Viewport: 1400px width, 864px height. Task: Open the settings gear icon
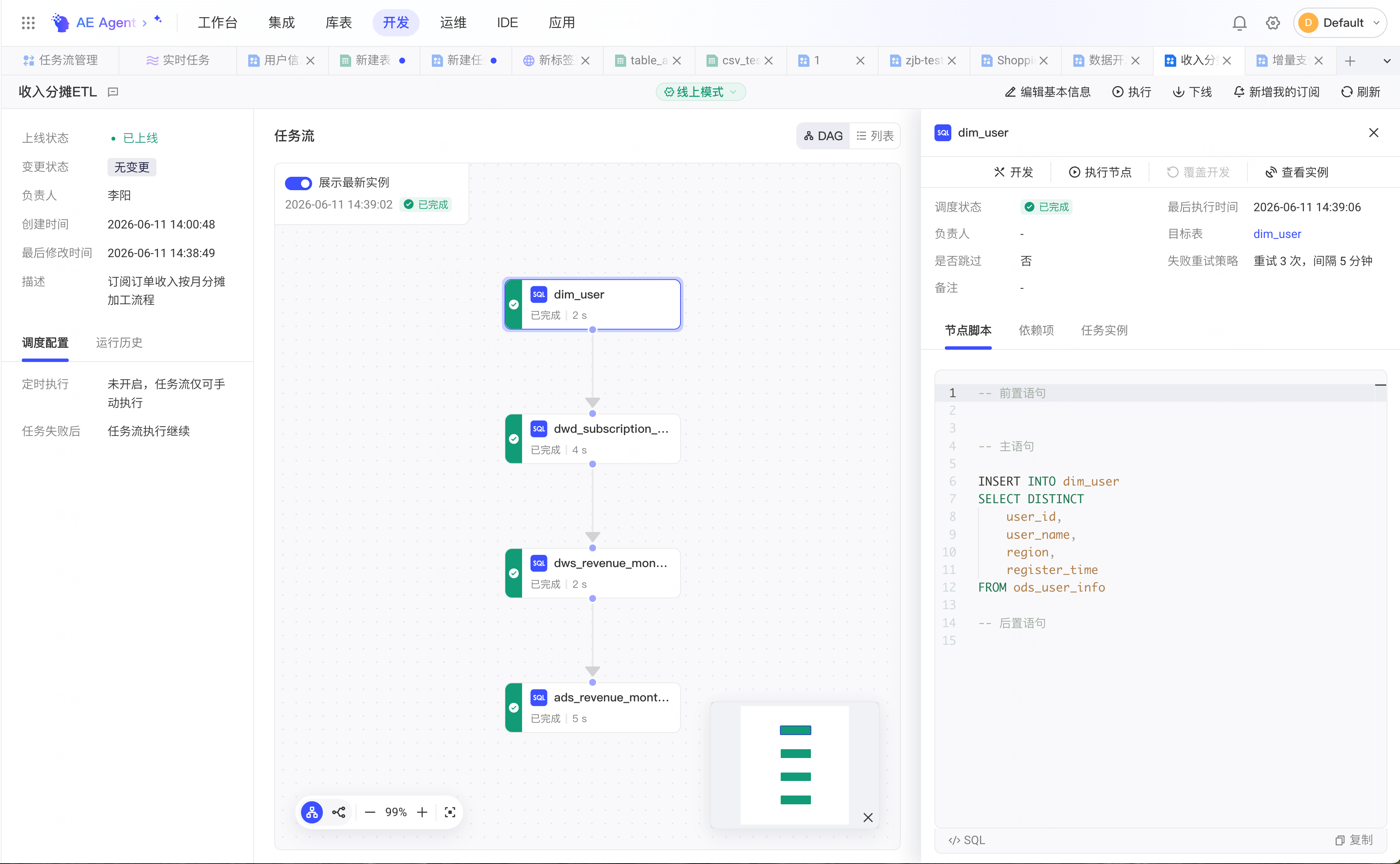[x=1272, y=23]
